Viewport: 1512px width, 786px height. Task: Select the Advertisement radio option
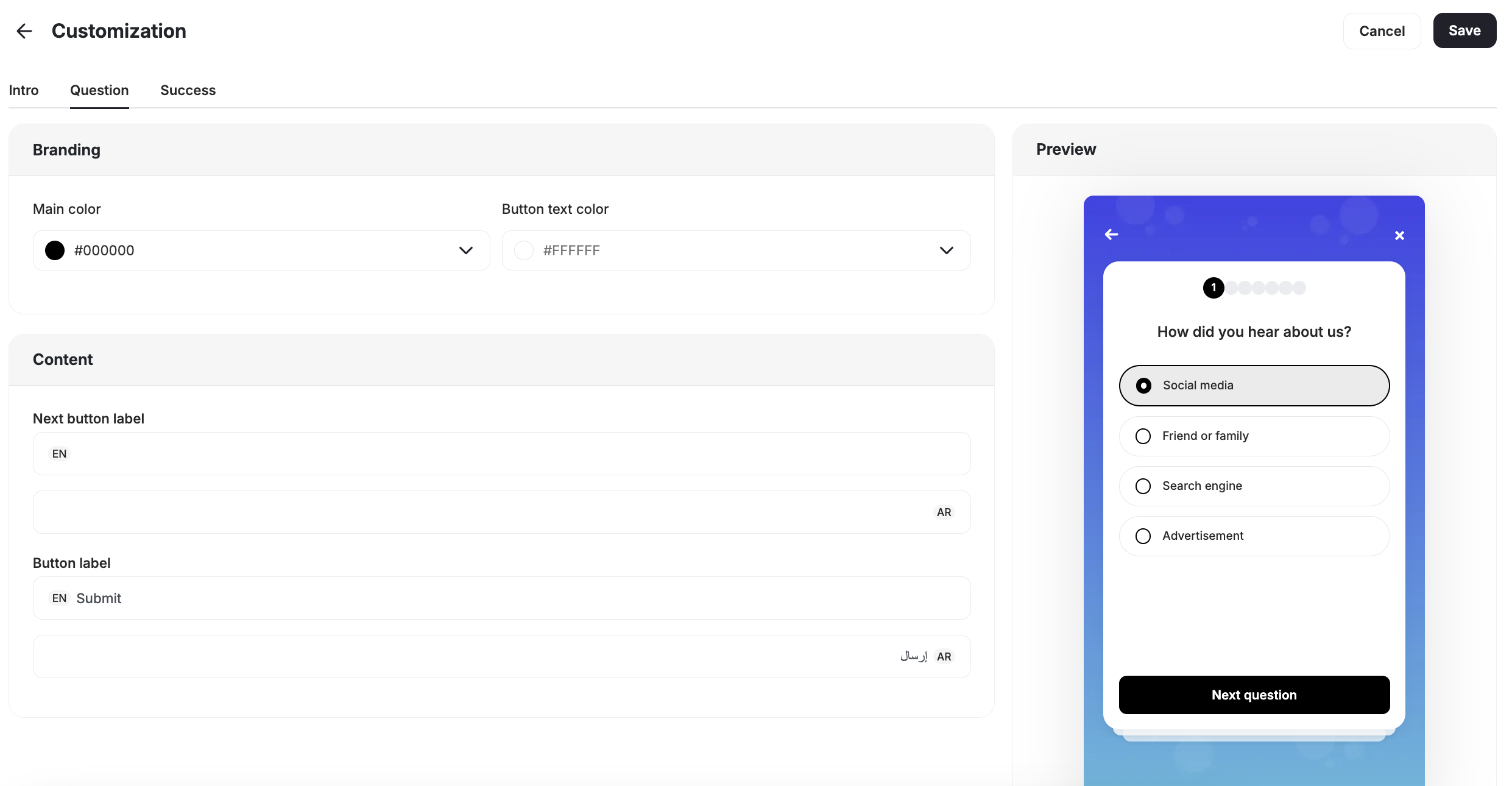[1254, 536]
